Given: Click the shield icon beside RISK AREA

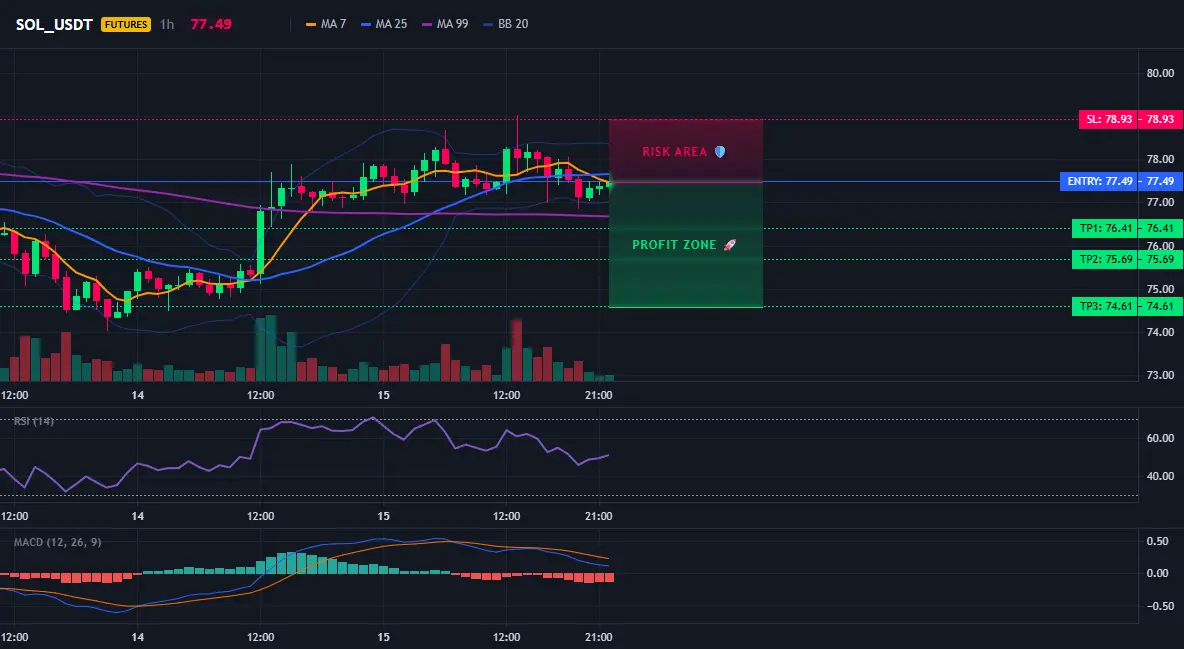Looking at the screenshot, I should coord(720,152).
